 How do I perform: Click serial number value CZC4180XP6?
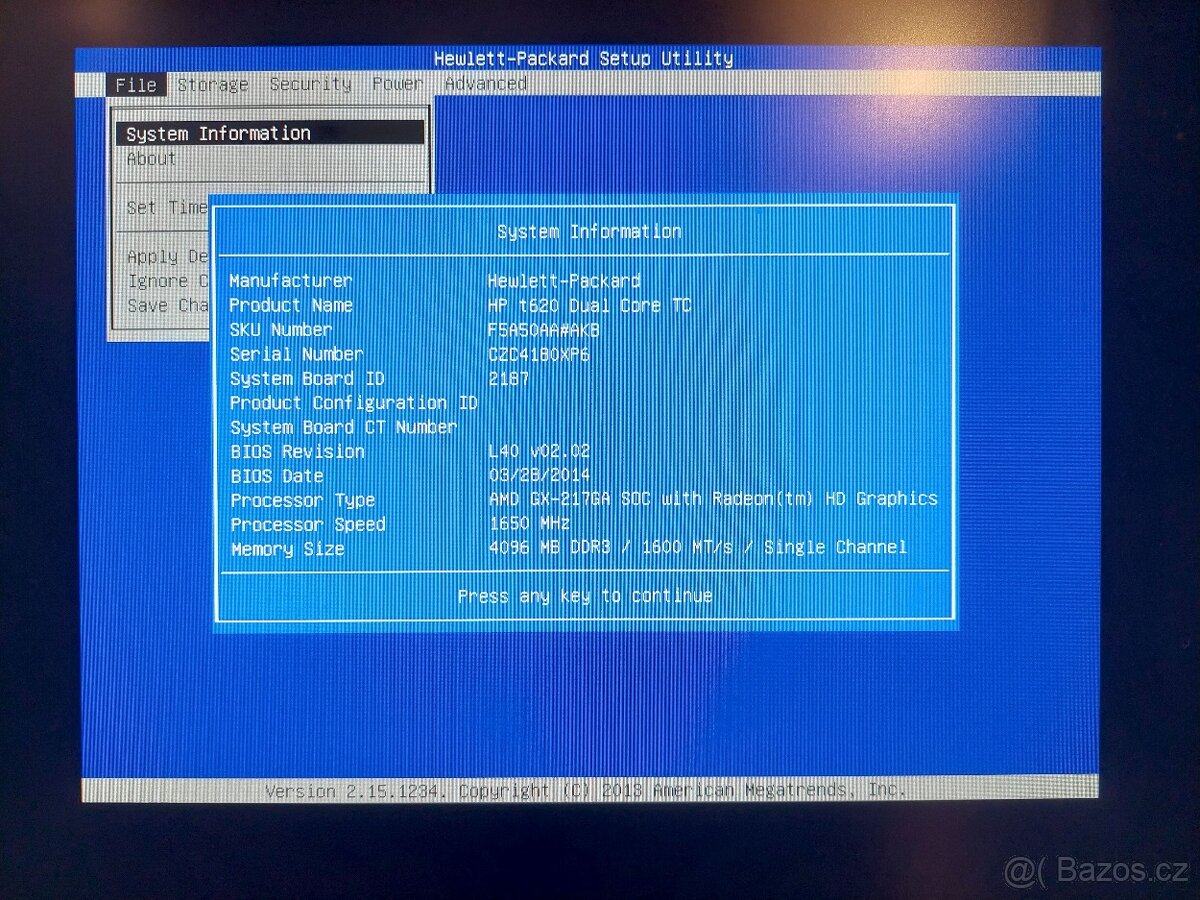tap(538, 354)
